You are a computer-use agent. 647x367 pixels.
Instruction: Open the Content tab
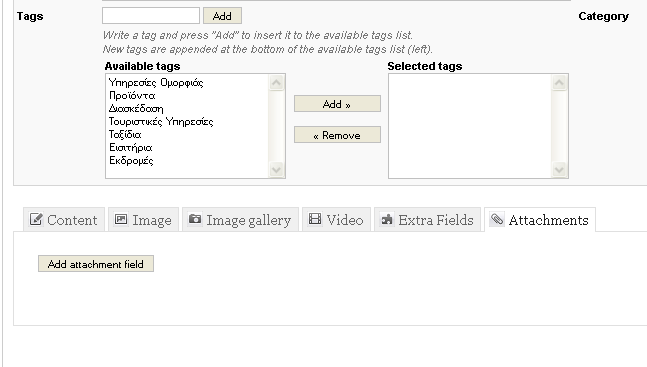pyautogui.click(x=64, y=220)
